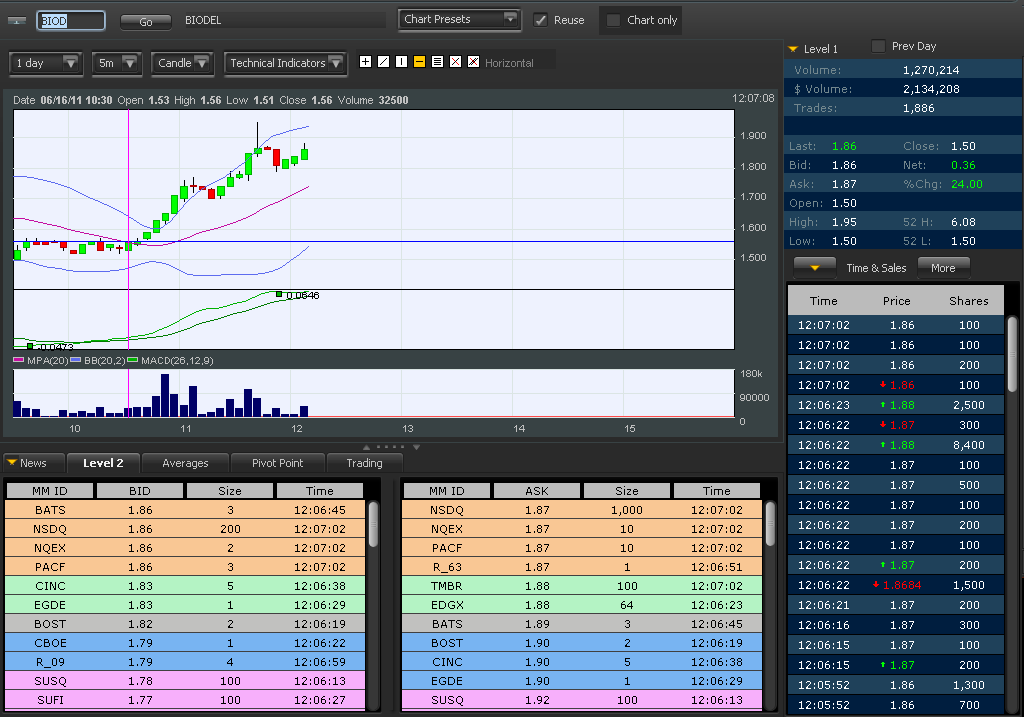Click the magenta MPA(20) legend swatch
The width and height of the screenshot is (1024, 717).
[18, 360]
